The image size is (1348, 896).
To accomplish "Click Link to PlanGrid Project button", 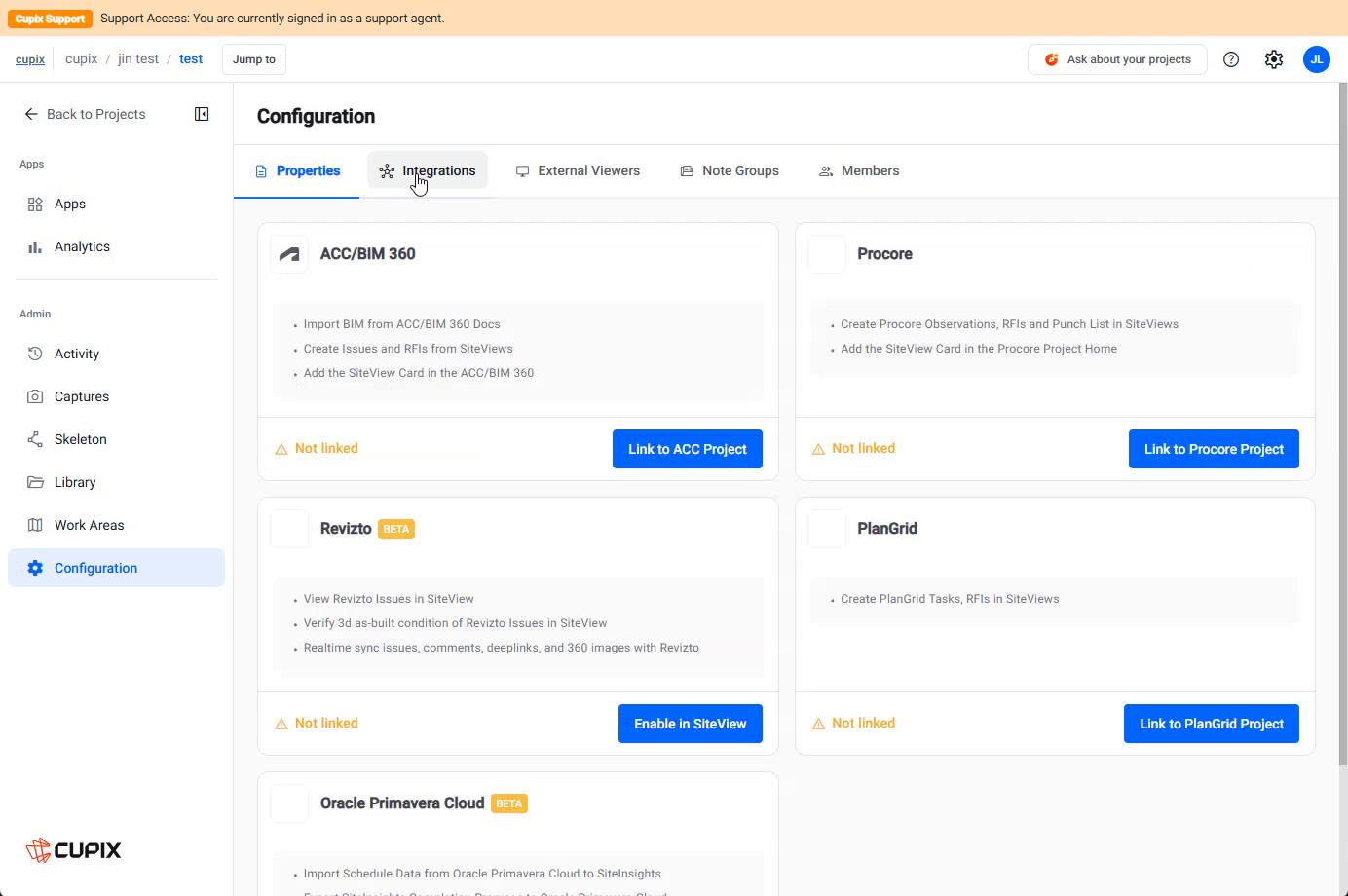I will pos(1212,724).
